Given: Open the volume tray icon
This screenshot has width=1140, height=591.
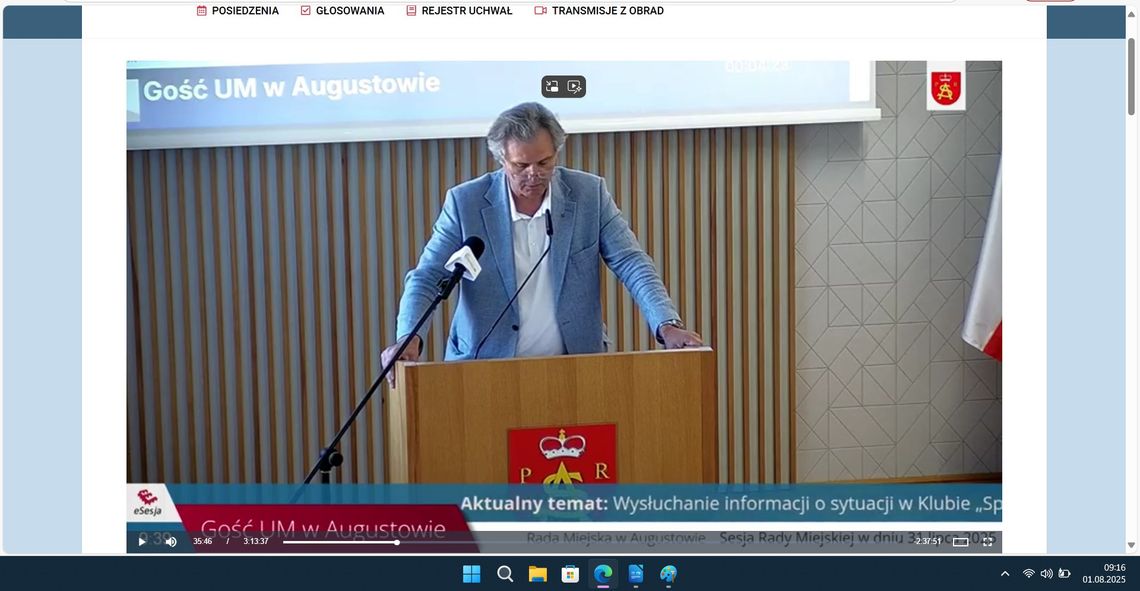Looking at the screenshot, I should [x=1046, y=574].
